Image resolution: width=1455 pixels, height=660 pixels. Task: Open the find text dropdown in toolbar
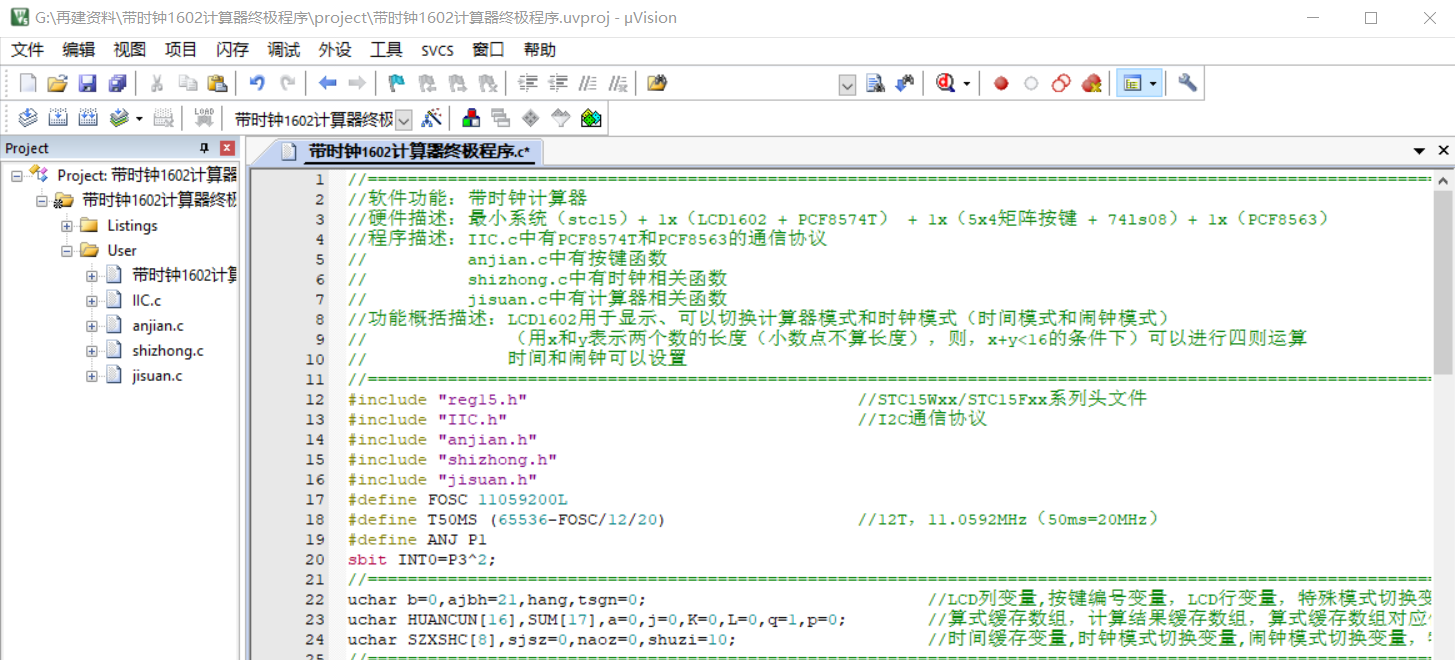click(847, 85)
